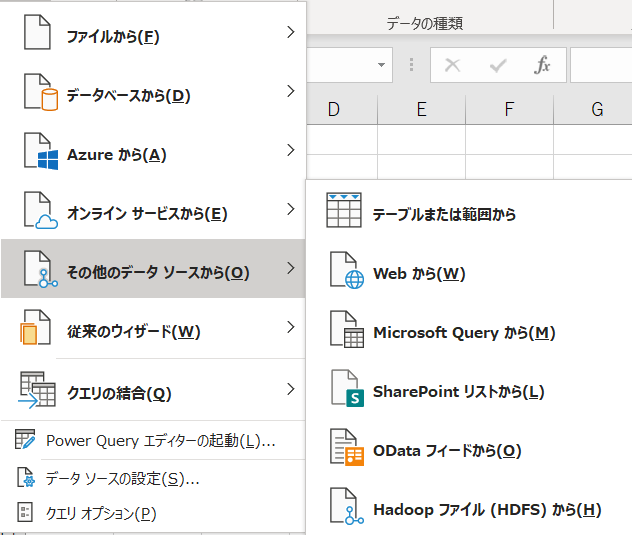The height and width of the screenshot is (535, 632).
Task: Select その他のデータ ソースから(O) menu item
Action: (x=153, y=269)
